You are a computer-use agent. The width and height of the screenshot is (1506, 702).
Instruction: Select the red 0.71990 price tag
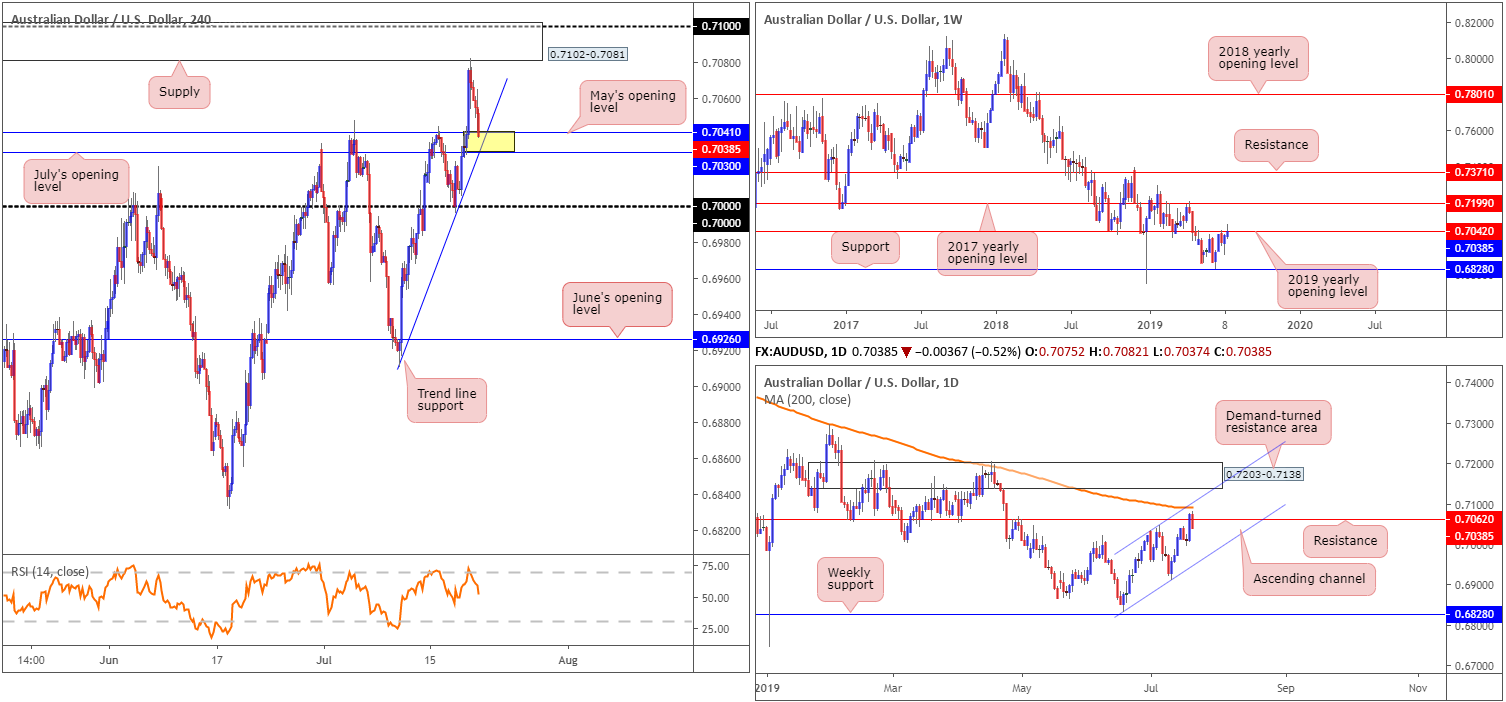(1474, 203)
